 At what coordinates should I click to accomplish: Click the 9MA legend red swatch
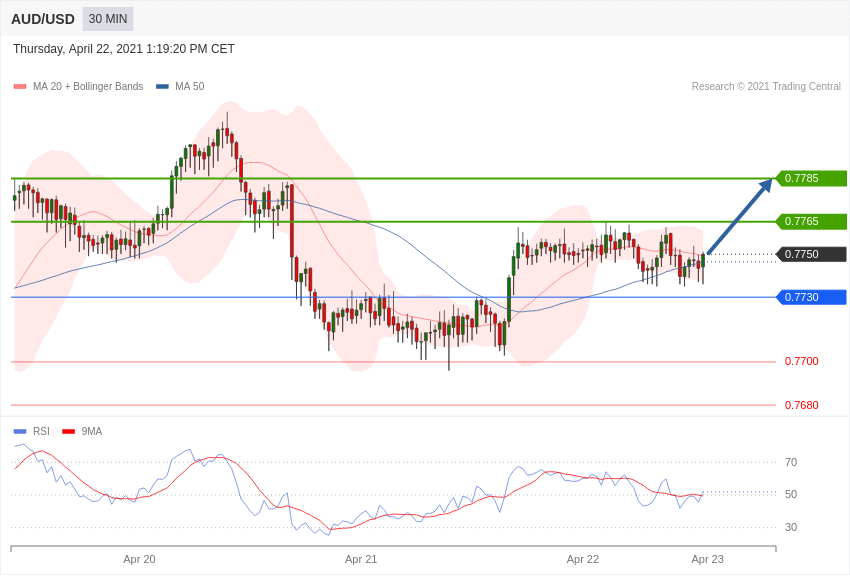pos(68,432)
